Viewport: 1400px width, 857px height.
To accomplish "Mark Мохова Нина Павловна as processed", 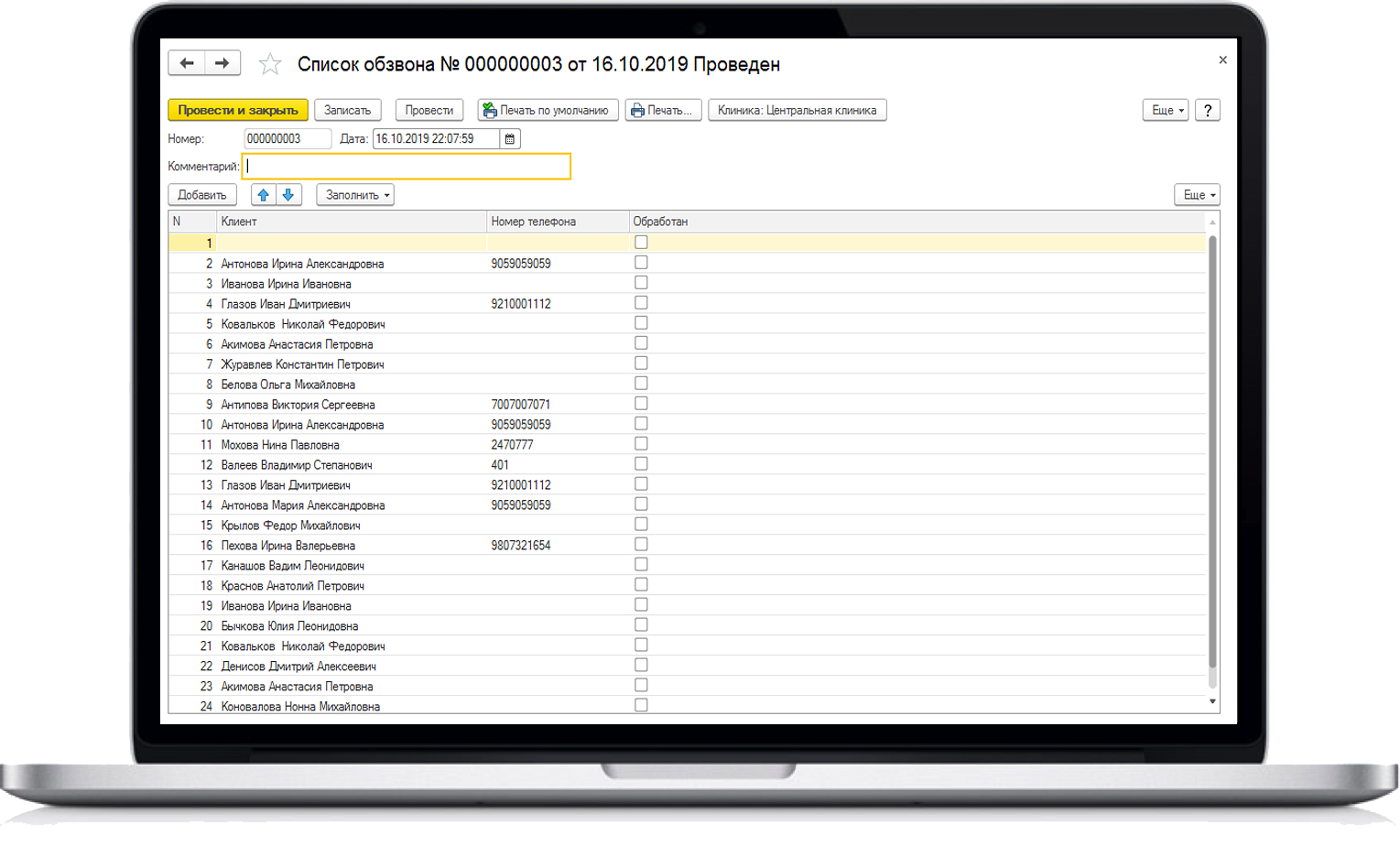I will (641, 444).
